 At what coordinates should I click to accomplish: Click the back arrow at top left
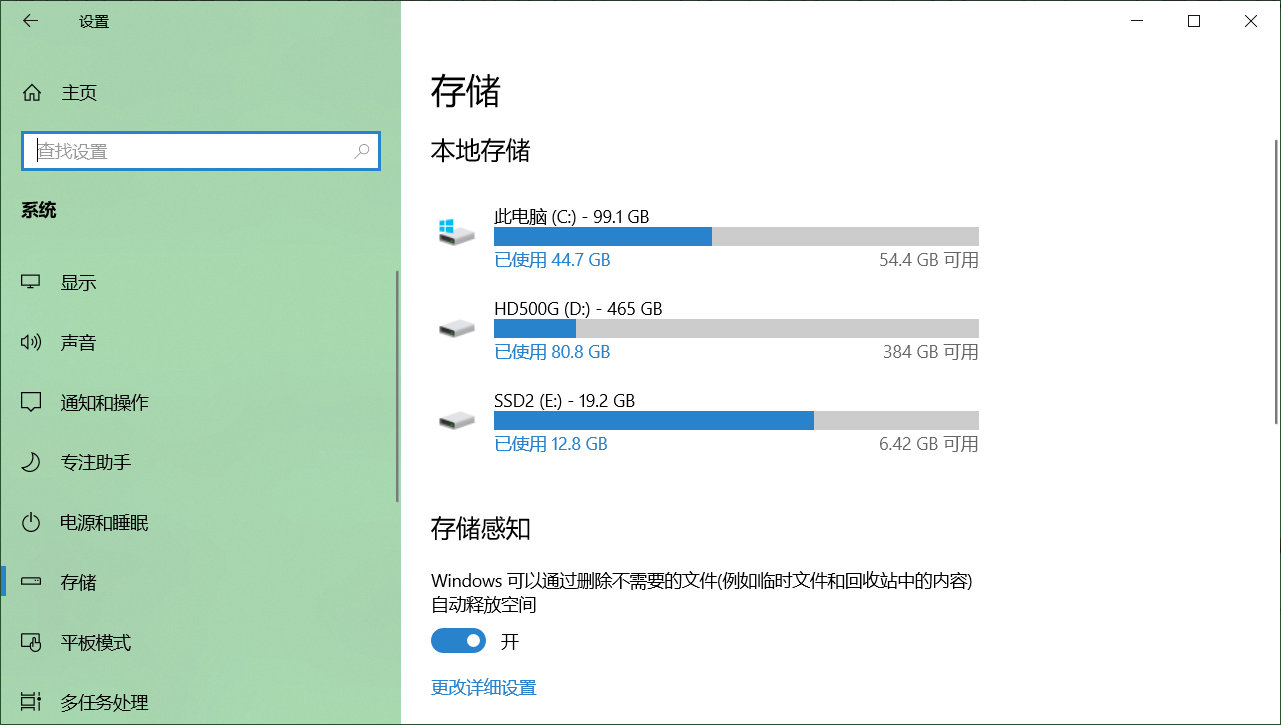click(29, 20)
